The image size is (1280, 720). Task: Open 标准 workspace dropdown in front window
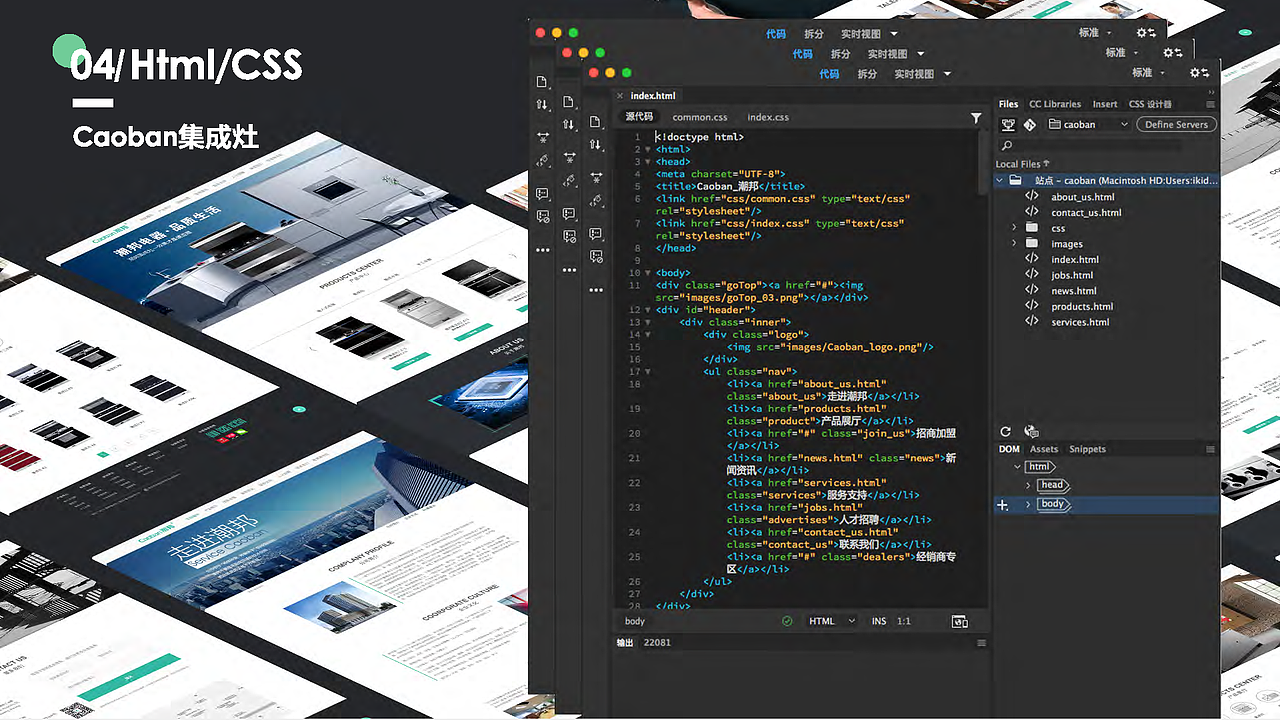point(1148,73)
